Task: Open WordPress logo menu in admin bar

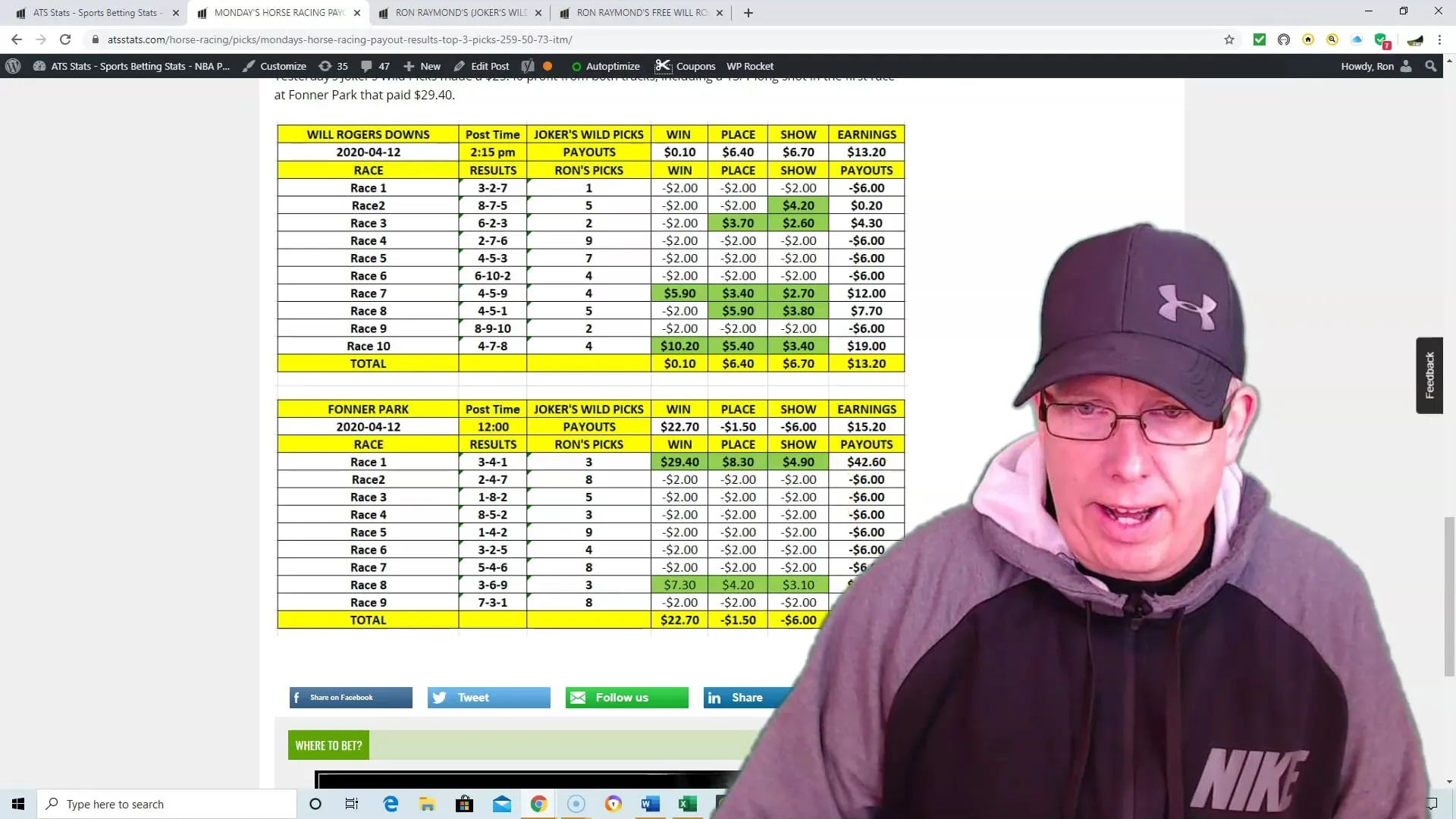Action: tap(13, 66)
